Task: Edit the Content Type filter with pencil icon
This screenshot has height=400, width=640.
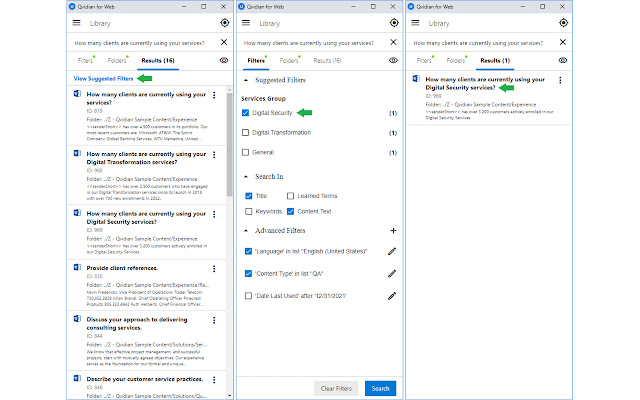Action: click(392, 273)
